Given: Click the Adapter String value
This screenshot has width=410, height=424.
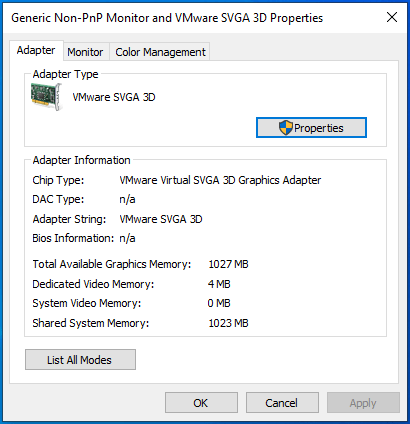Looking at the screenshot, I should coord(161,219).
